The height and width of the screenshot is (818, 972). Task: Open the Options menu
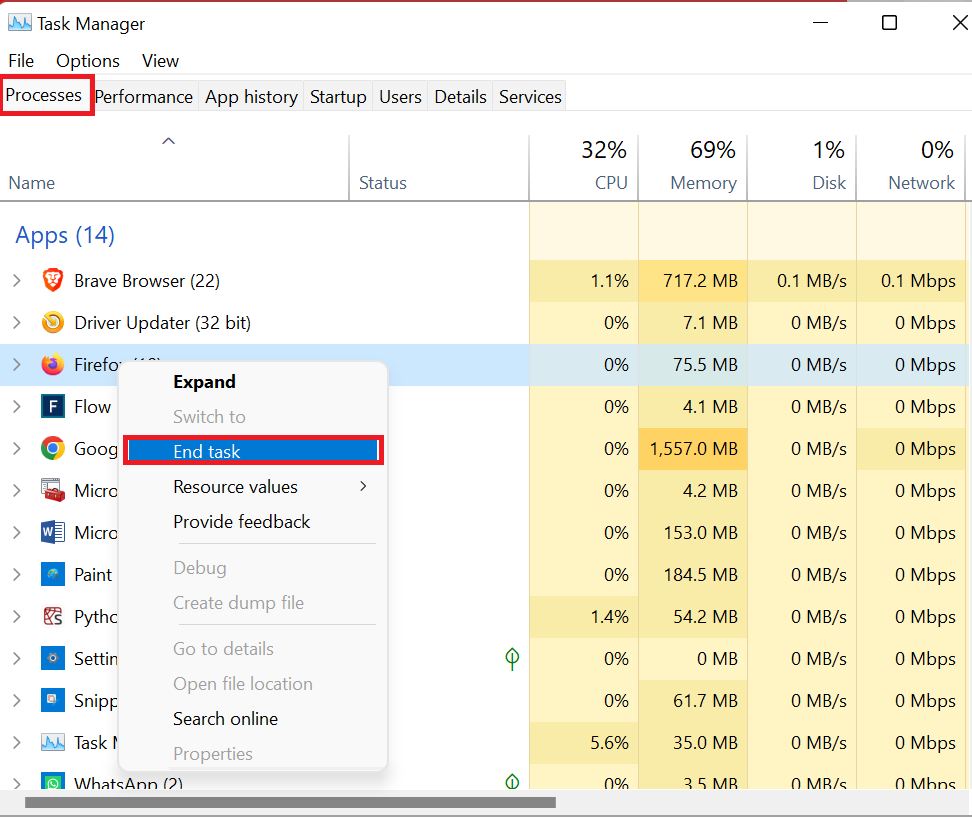pyautogui.click(x=88, y=61)
